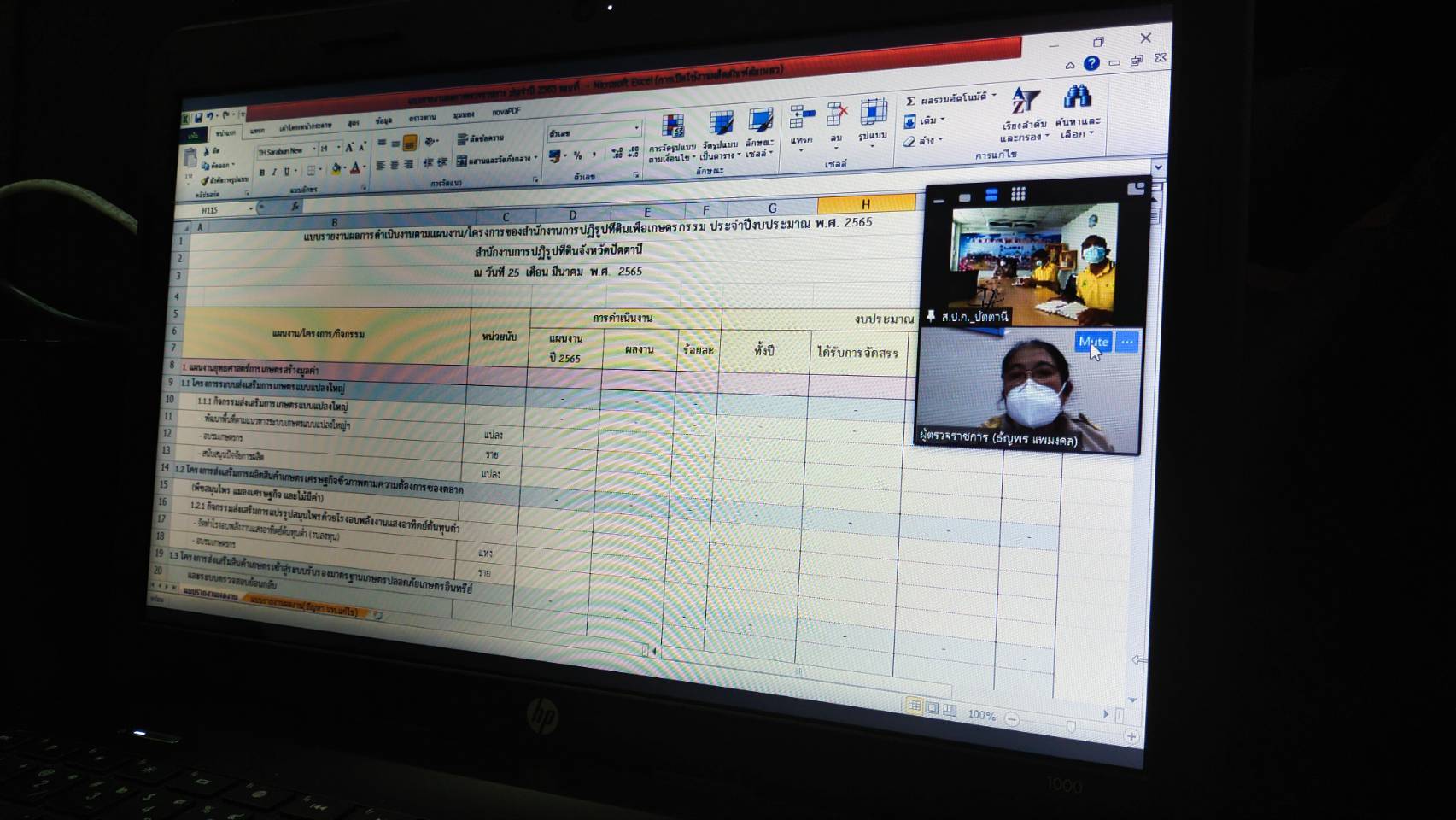The width and height of the screenshot is (1456, 820).
Task: Open the Clear eraser dropdown
Action: click(922, 141)
